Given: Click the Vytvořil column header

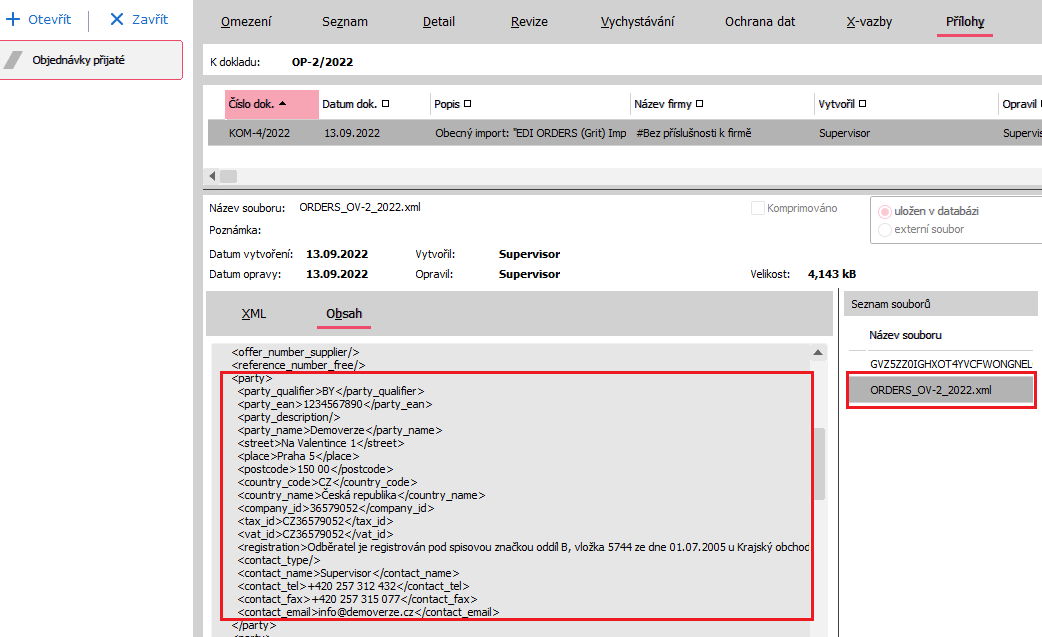Looking at the screenshot, I should point(906,104).
